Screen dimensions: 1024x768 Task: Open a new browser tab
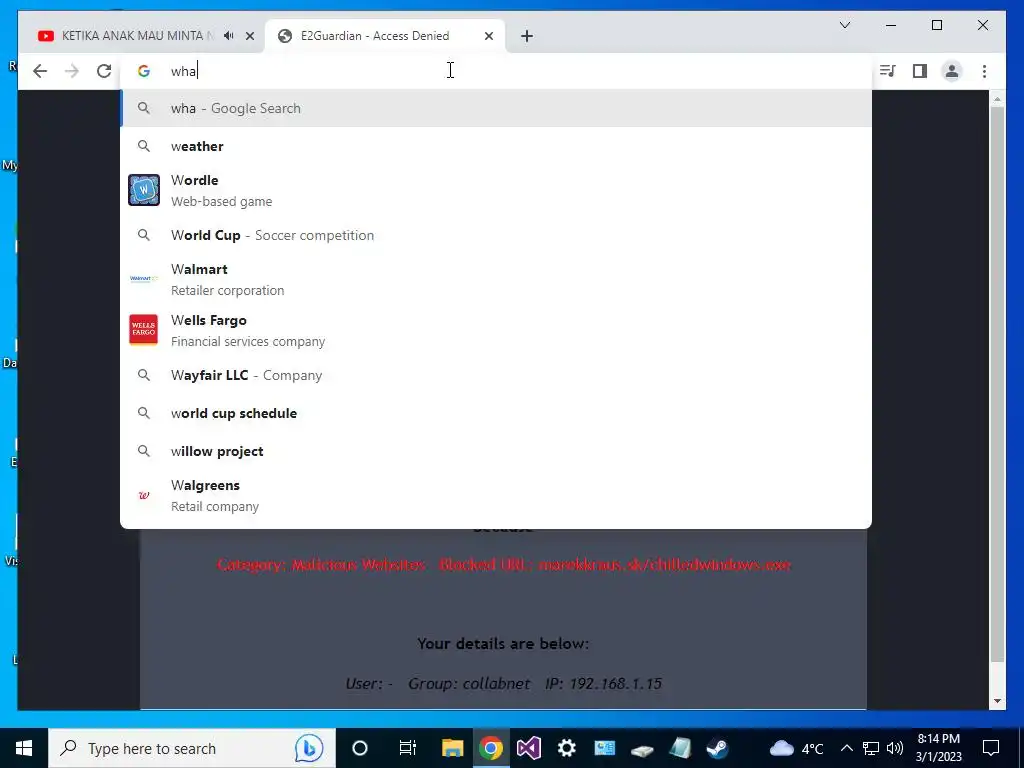527,36
